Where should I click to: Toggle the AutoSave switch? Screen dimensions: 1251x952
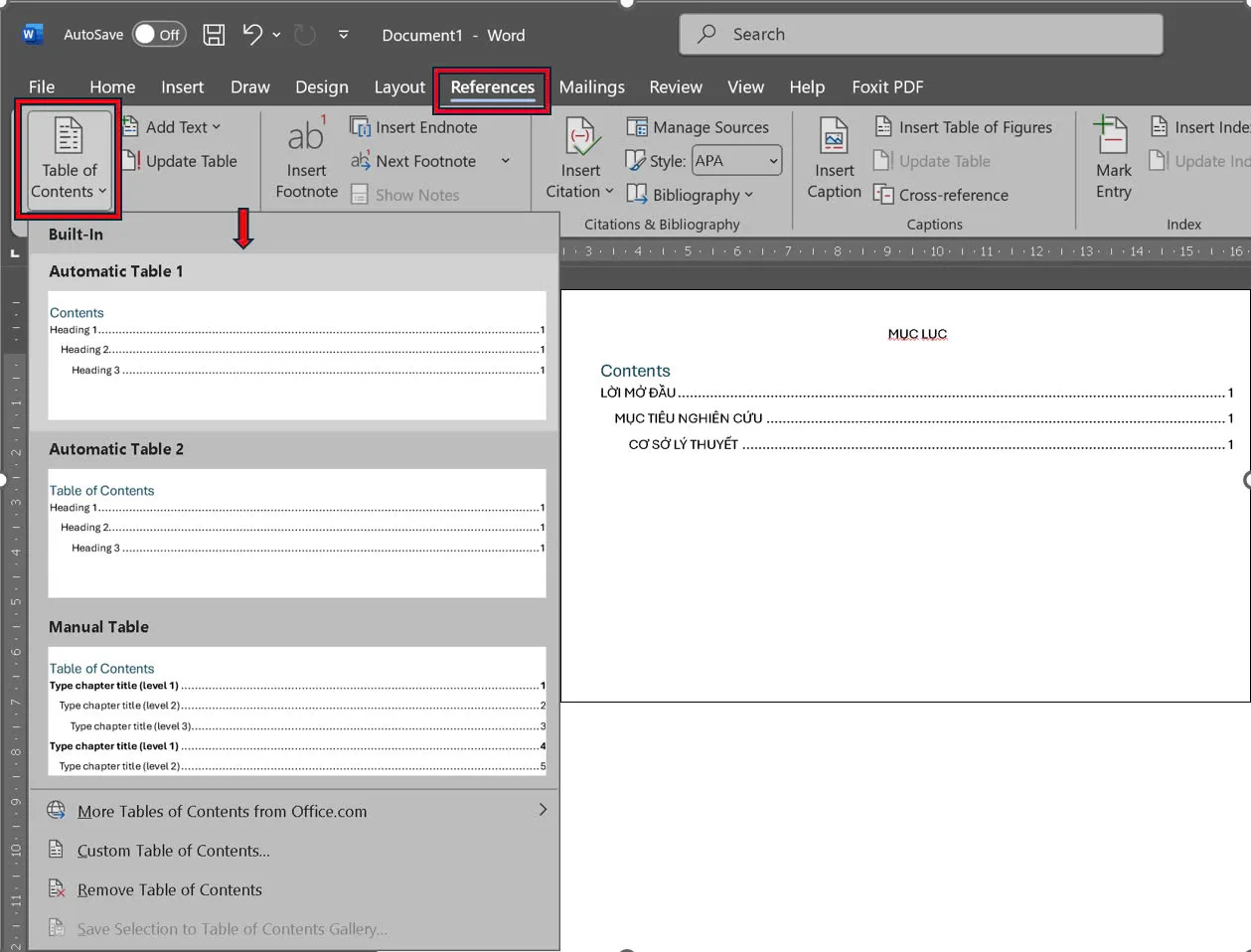159,35
